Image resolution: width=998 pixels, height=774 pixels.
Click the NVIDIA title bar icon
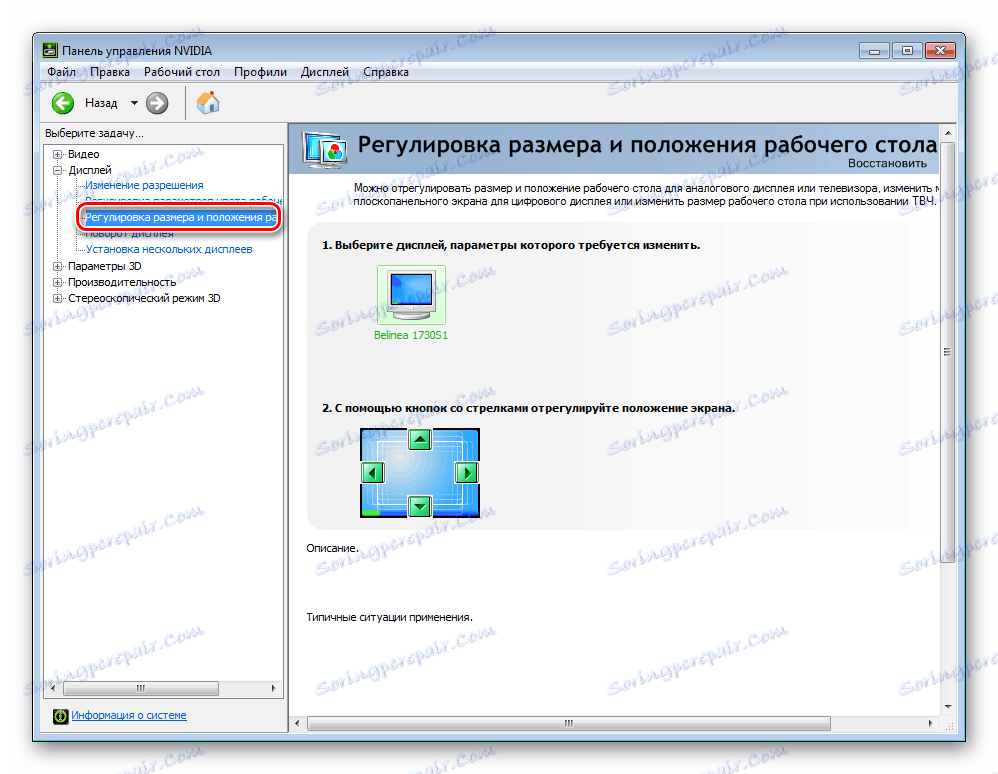coord(50,50)
